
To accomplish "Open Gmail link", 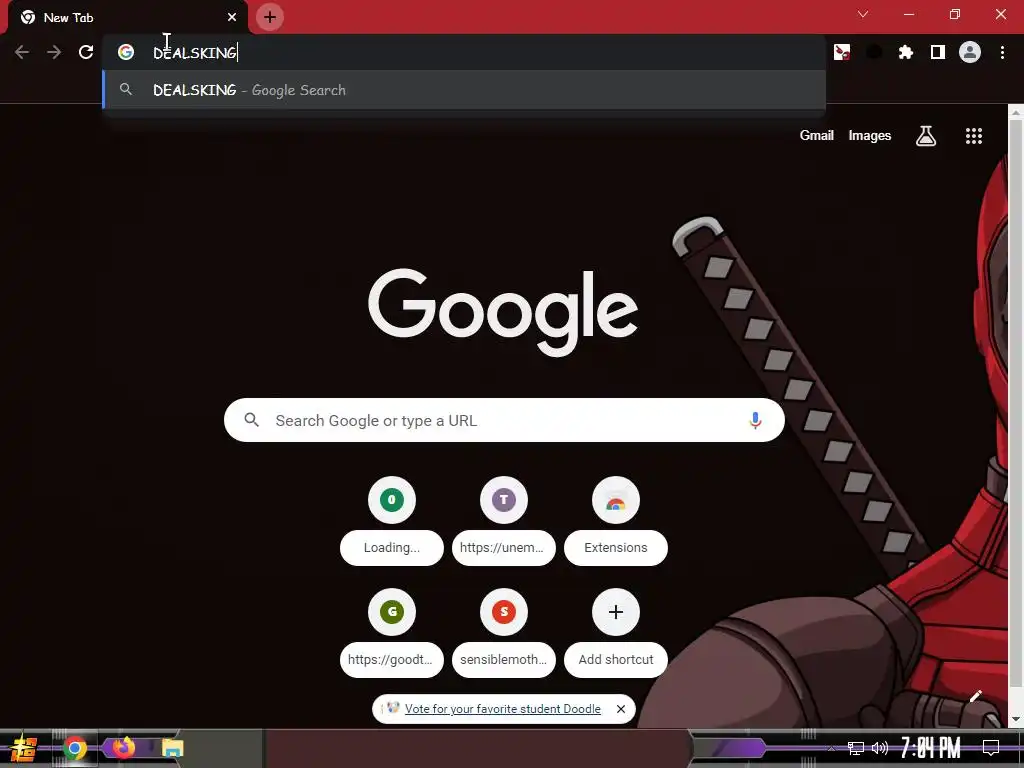I will pyautogui.click(x=816, y=135).
